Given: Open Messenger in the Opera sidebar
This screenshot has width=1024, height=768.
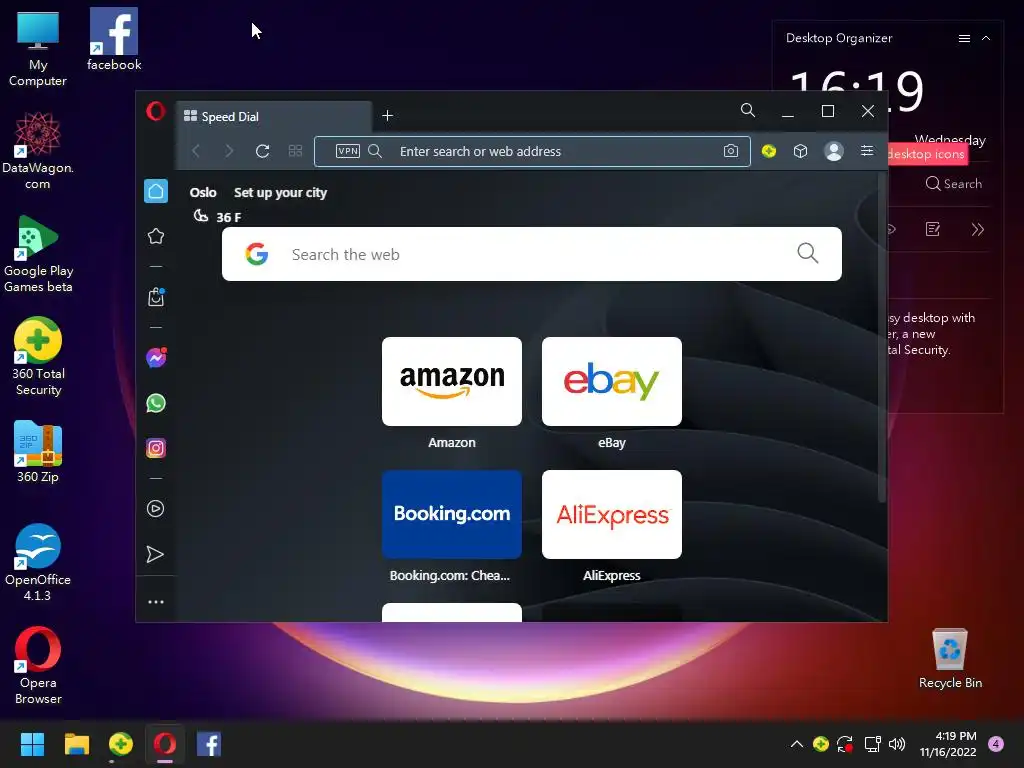Looking at the screenshot, I should point(155,358).
